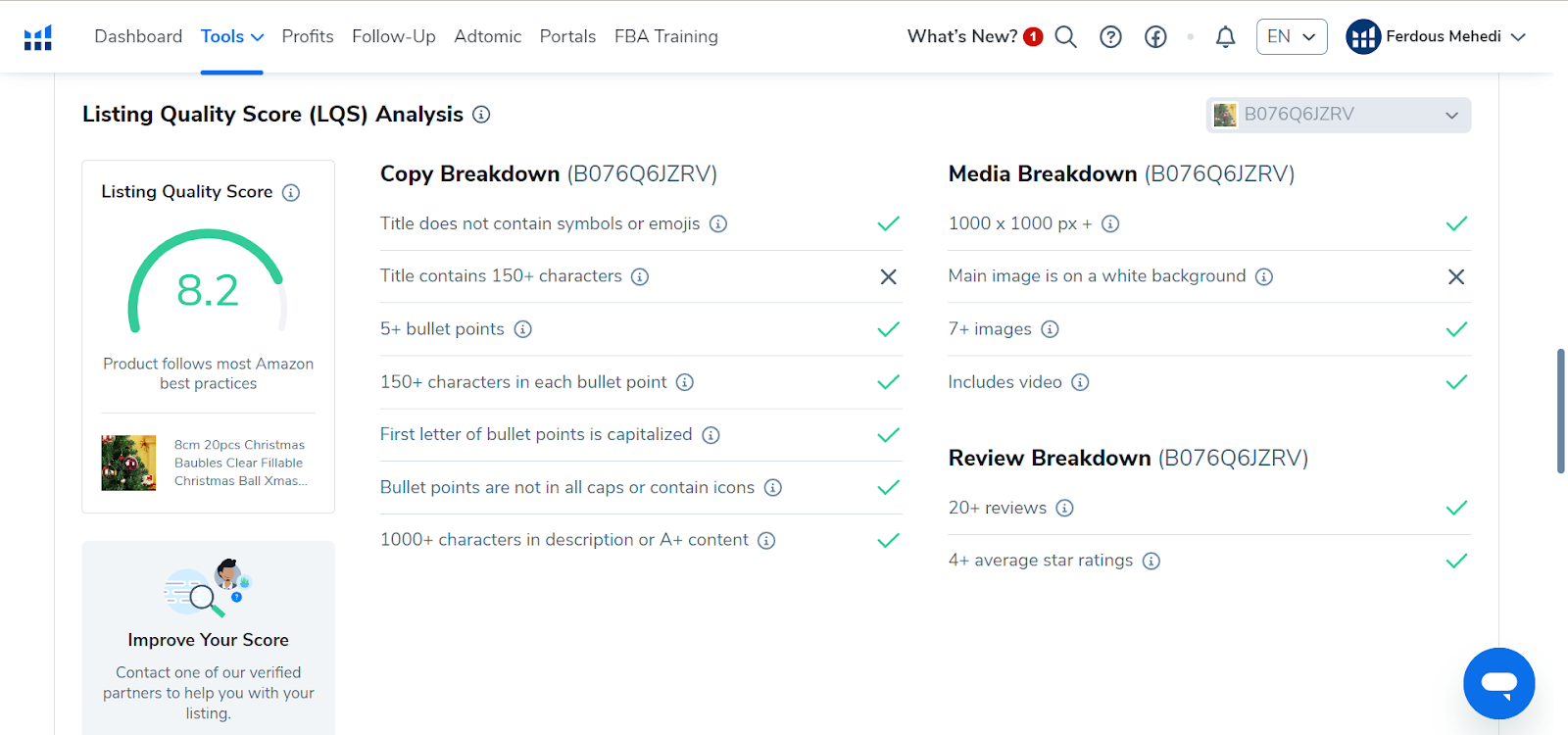Click X mark for white background row

click(1456, 276)
